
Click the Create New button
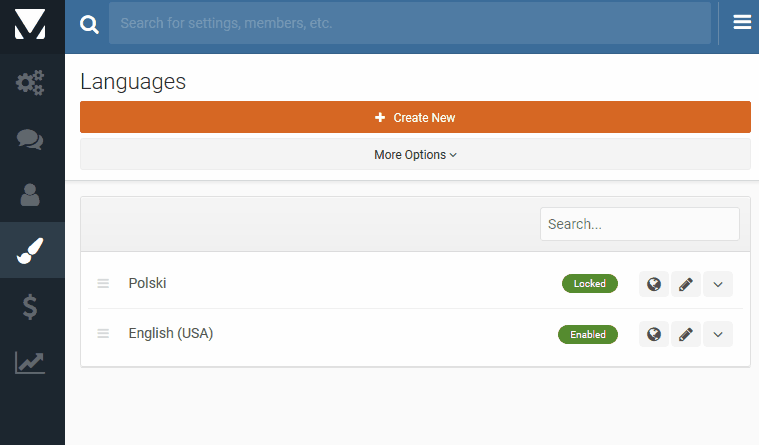[x=415, y=117]
